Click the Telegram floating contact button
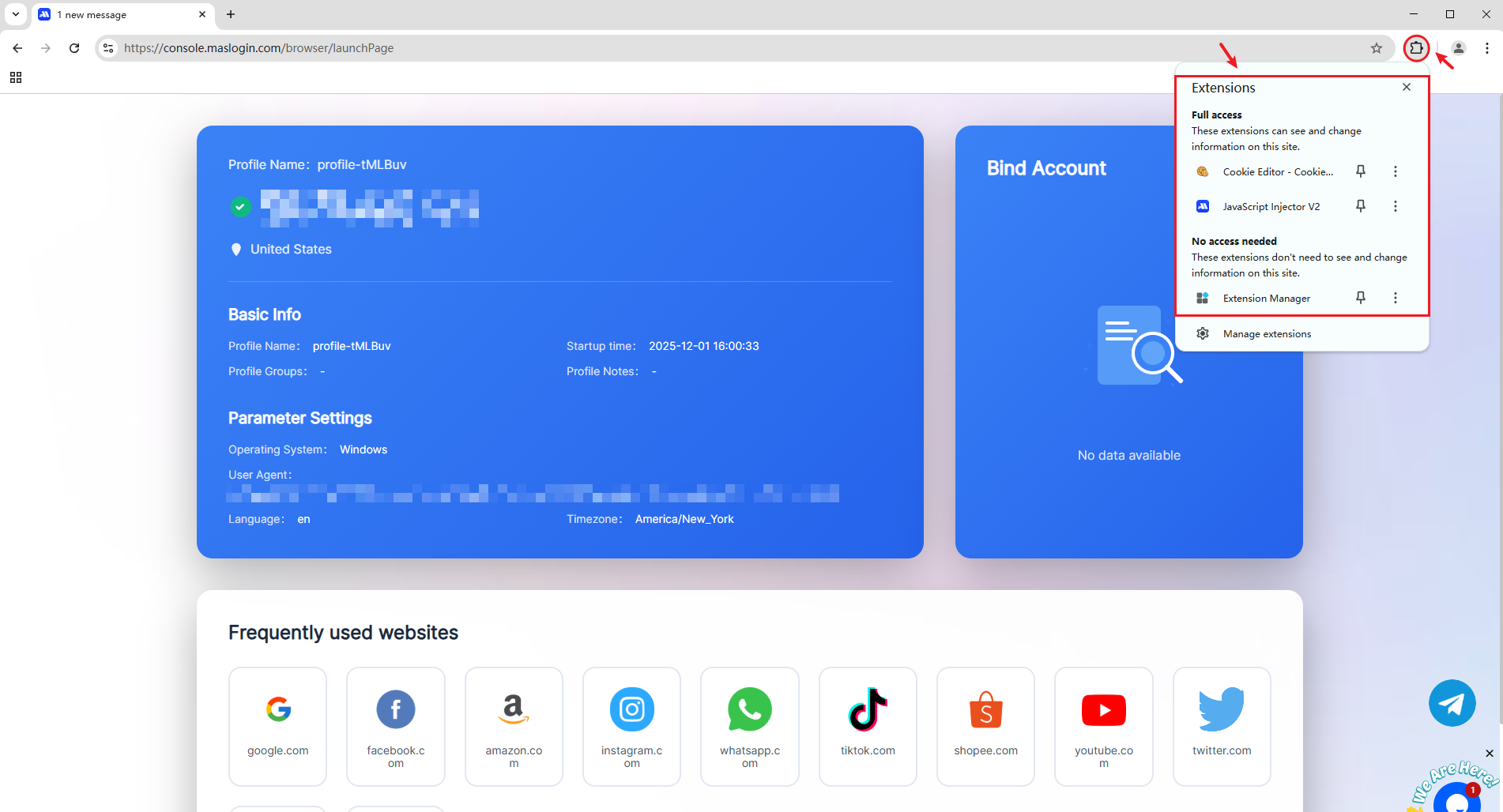Viewport: 1503px width, 812px height. 1452,703
